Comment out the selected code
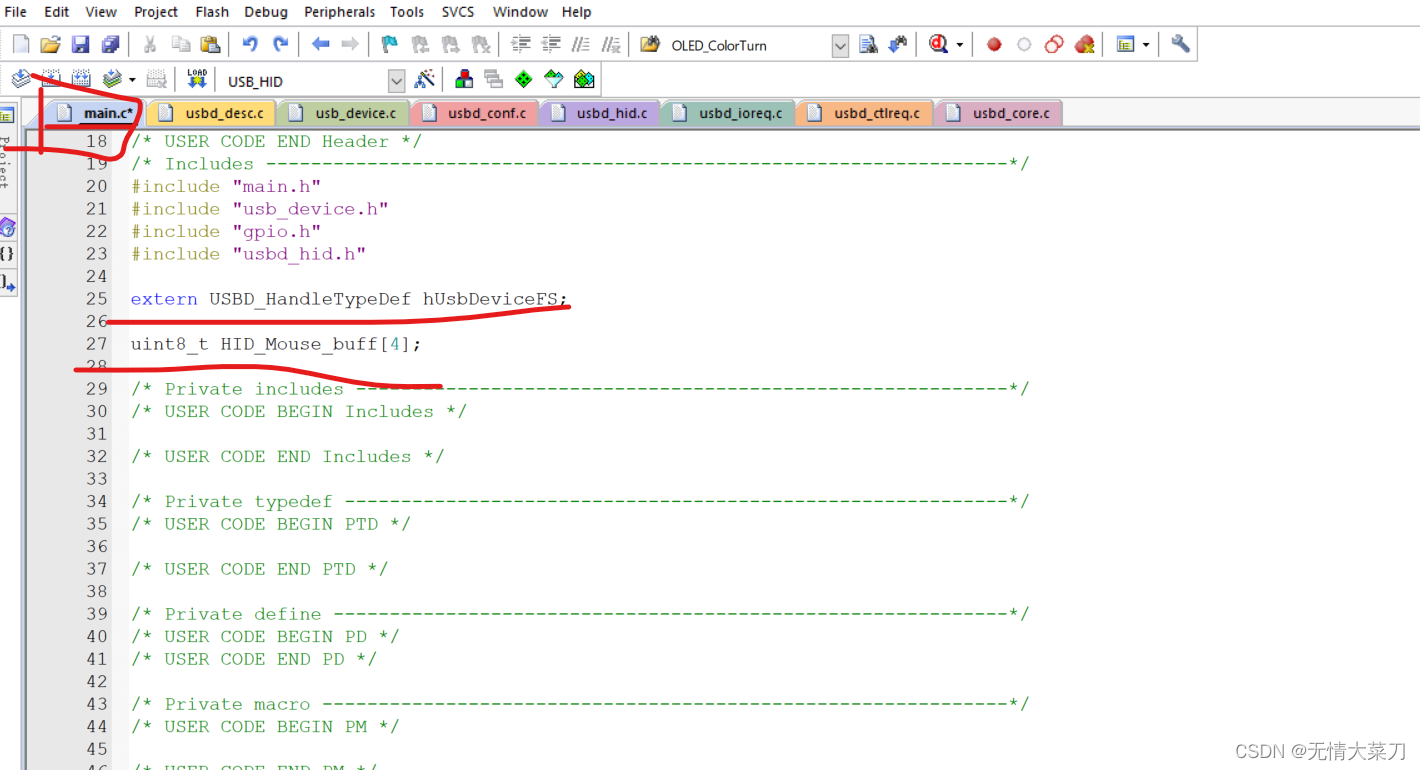The height and width of the screenshot is (770, 1420). pyautogui.click(x=580, y=45)
